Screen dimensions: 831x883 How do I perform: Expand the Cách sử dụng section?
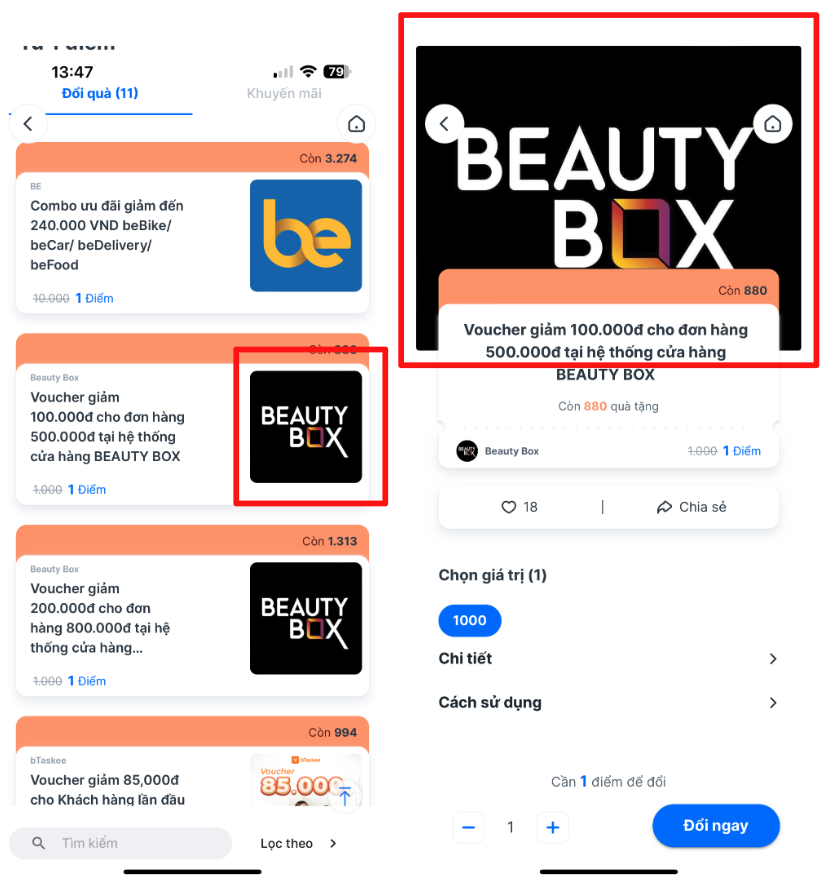tap(608, 703)
